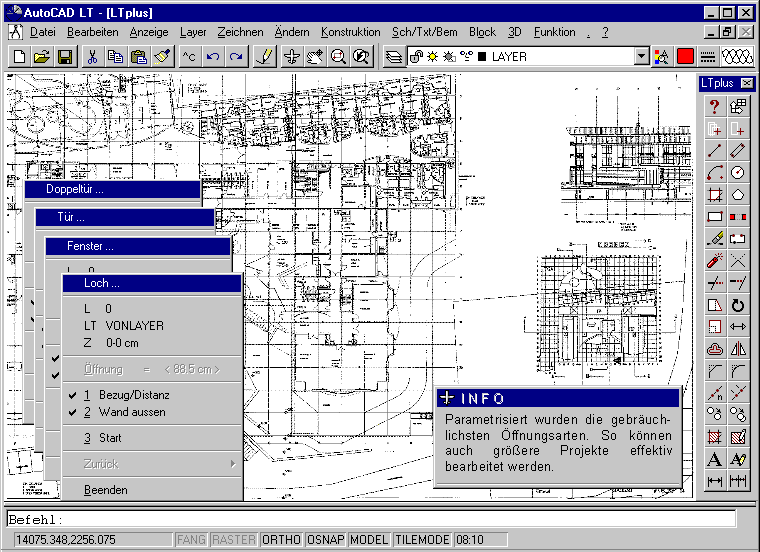
Task: Toggle the layer lock padlock icon
Action: 416,57
